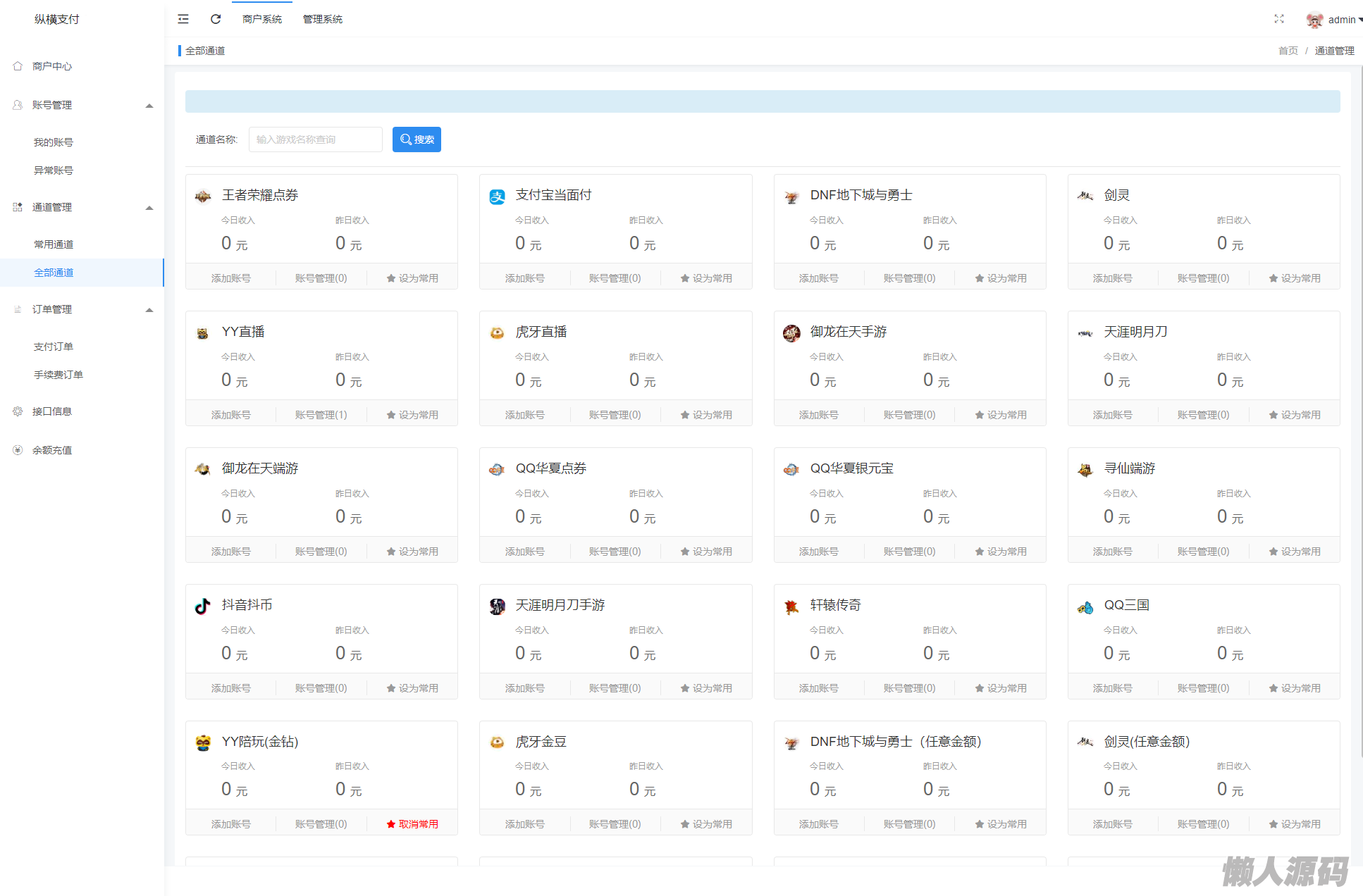Switch to the 管理系统 top tab

point(322,19)
